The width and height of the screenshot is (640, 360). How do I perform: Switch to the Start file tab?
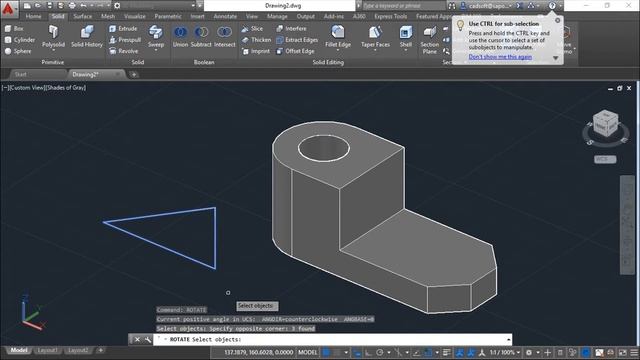coord(20,74)
